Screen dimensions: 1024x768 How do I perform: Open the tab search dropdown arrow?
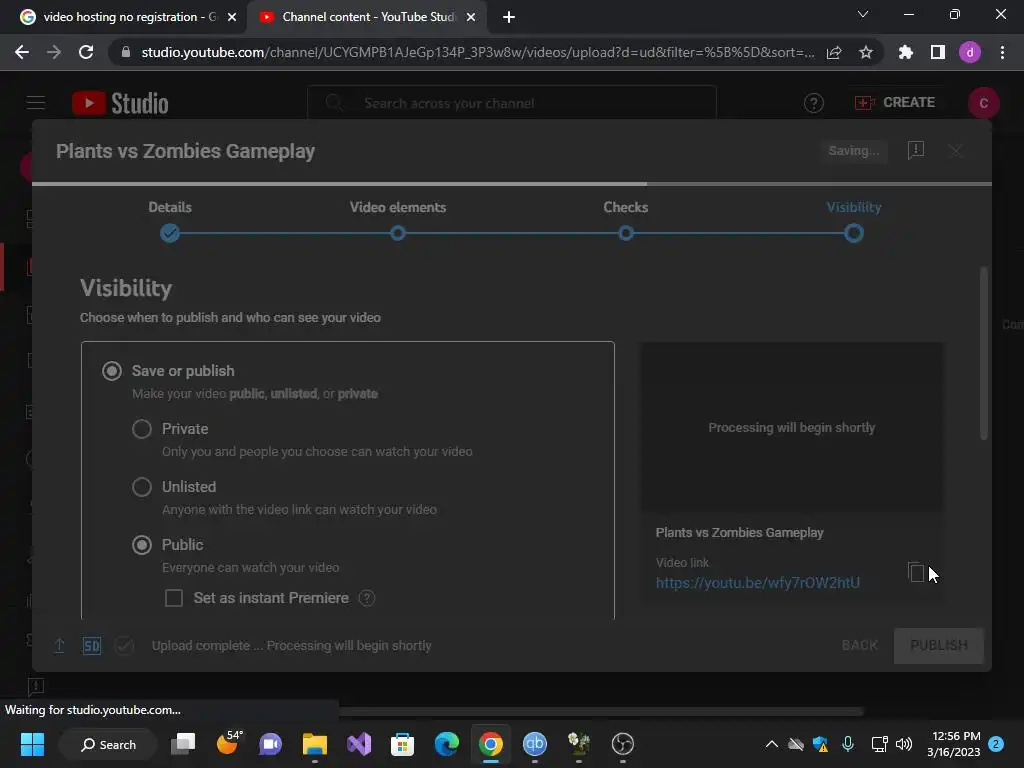tap(863, 14)
